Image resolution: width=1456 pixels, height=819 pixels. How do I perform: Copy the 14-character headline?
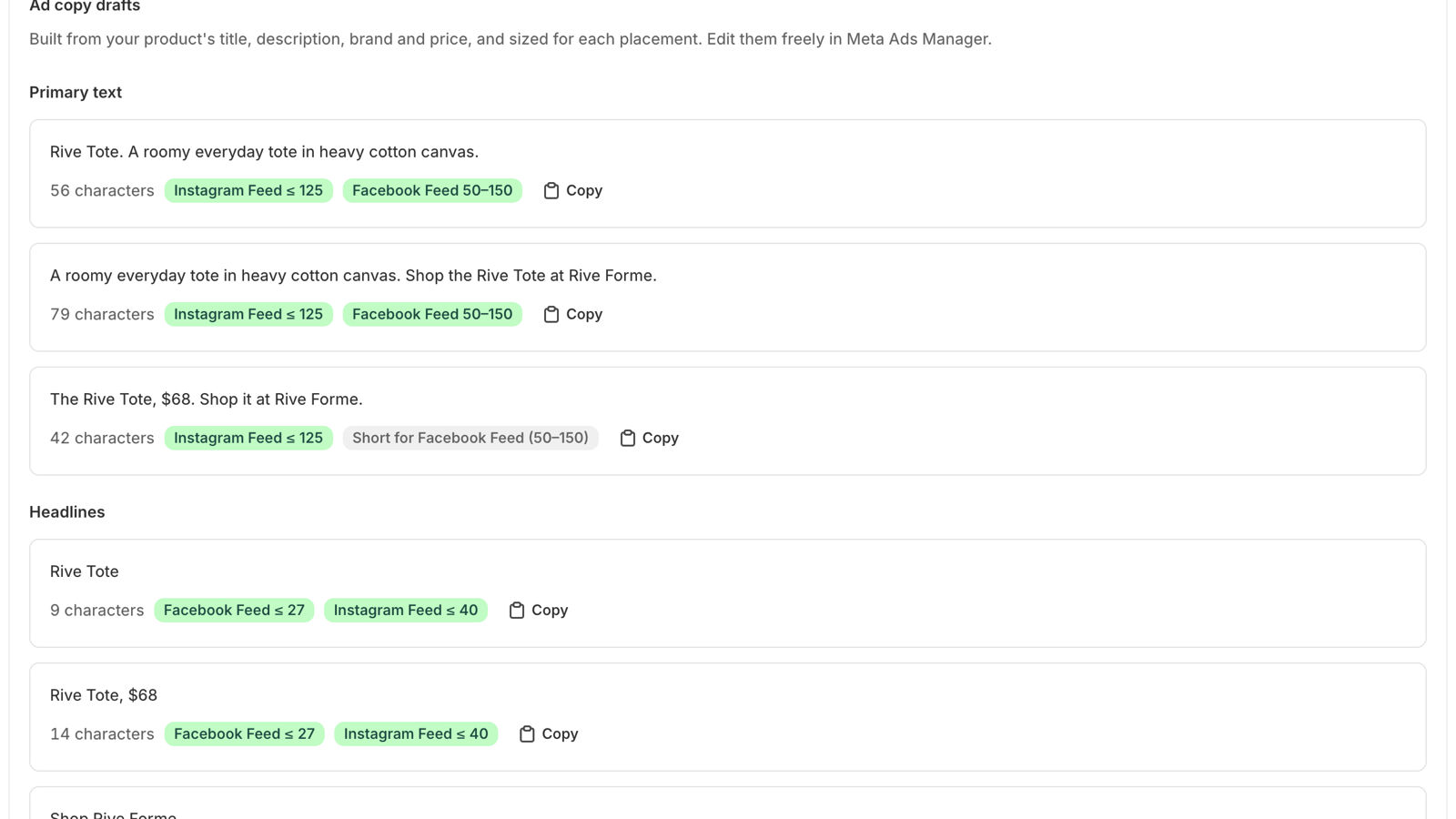(x=549, y=733)
